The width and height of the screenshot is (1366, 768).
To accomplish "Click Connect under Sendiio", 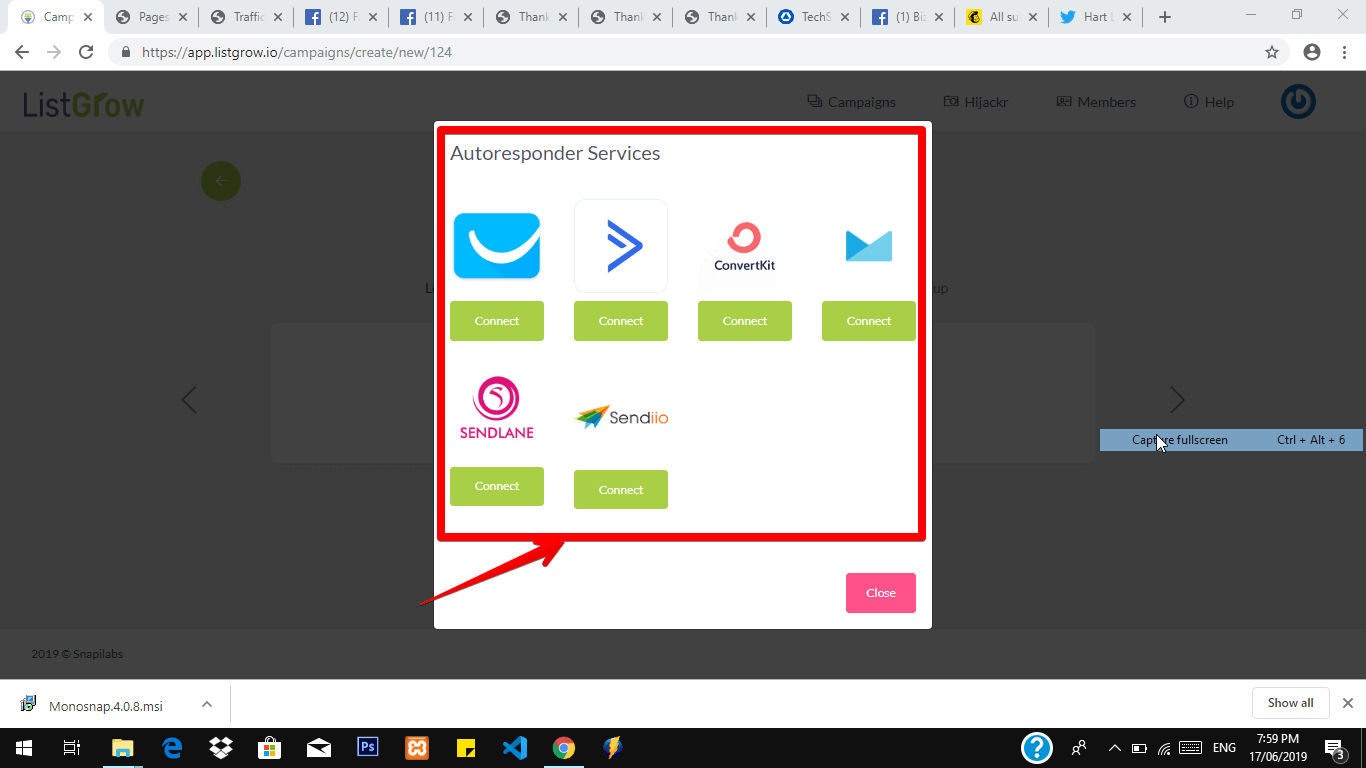I will coord(621,490).
